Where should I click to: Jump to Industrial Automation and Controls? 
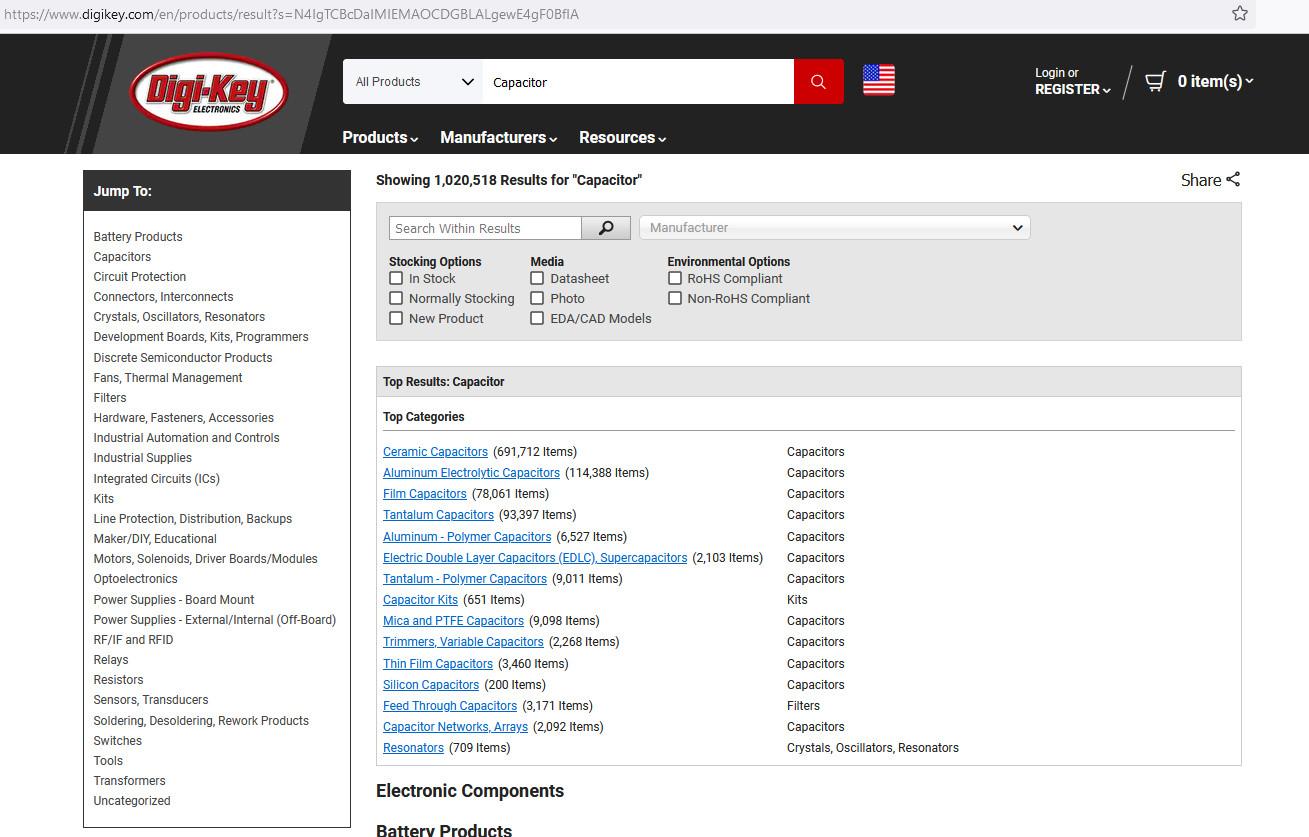tap(186, 438)
